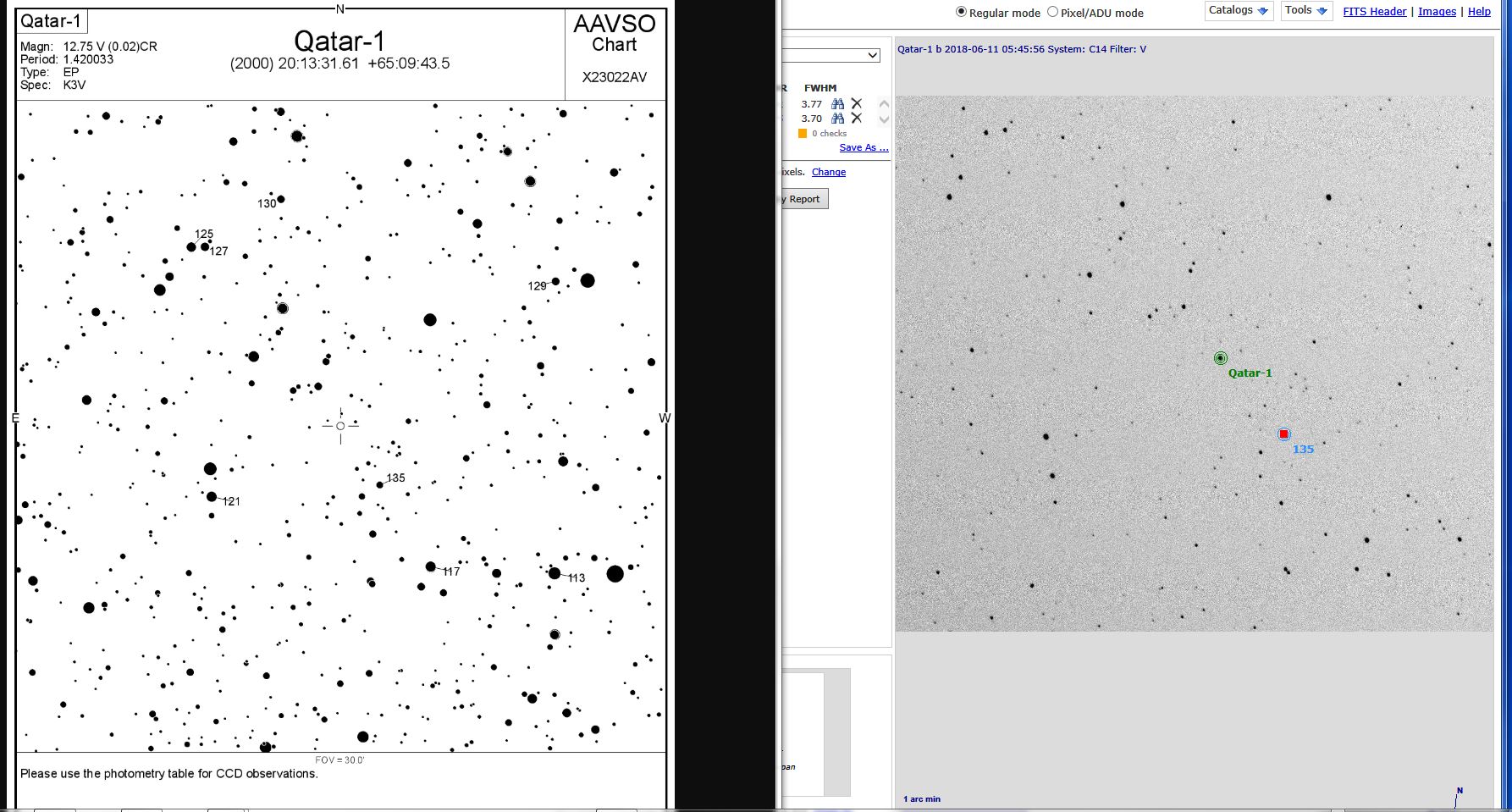Open the FITS Header link
Screen dimensions: 1512x812
point(1374,12)
